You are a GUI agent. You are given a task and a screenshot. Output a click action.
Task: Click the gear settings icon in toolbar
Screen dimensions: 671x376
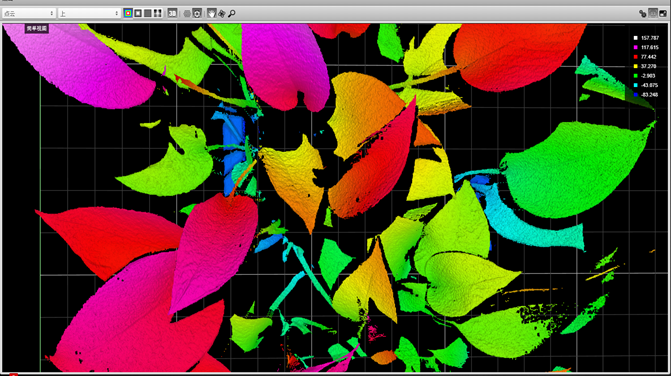coord(197,13)
